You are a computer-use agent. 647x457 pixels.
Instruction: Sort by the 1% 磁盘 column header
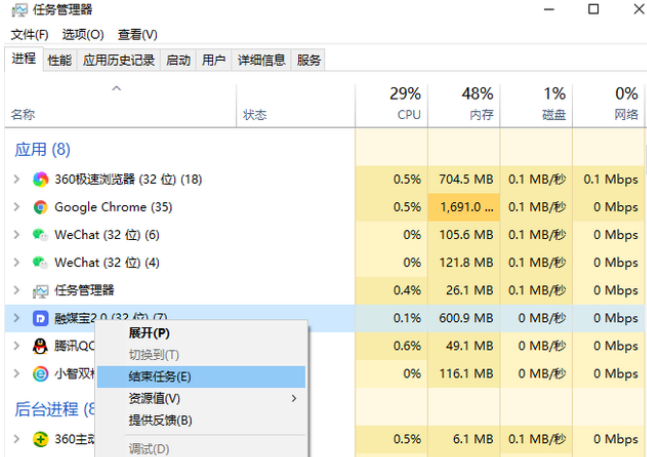[536, 105]
